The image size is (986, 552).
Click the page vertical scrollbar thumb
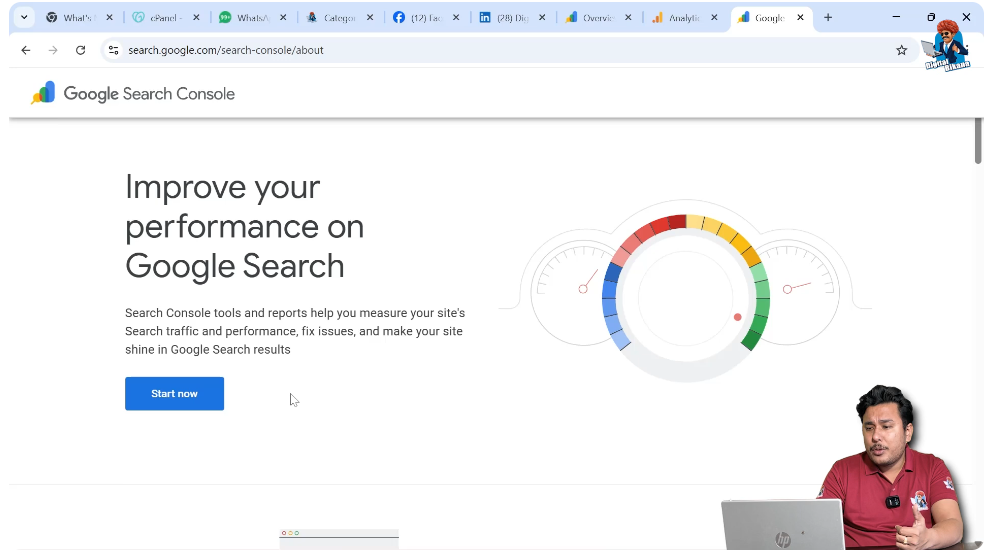978,141
